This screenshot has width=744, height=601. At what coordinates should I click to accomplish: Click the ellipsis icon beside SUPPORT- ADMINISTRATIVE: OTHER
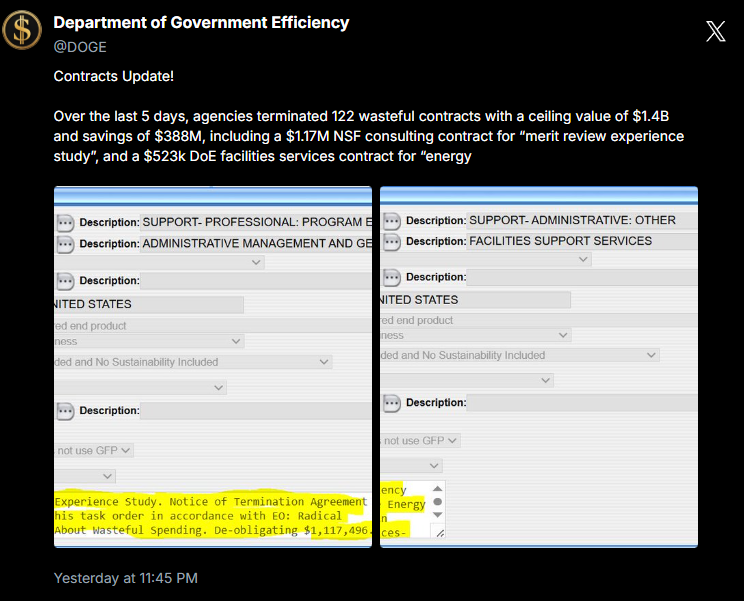(391, 221)
